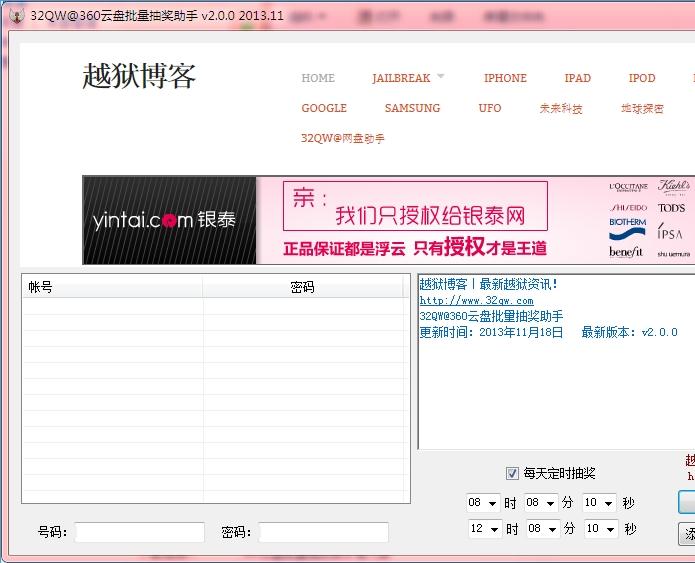695x563 pixels.
Task: Click the SHISEIDO brand logo
Action: pyautogui.click(x=628, y=207)
